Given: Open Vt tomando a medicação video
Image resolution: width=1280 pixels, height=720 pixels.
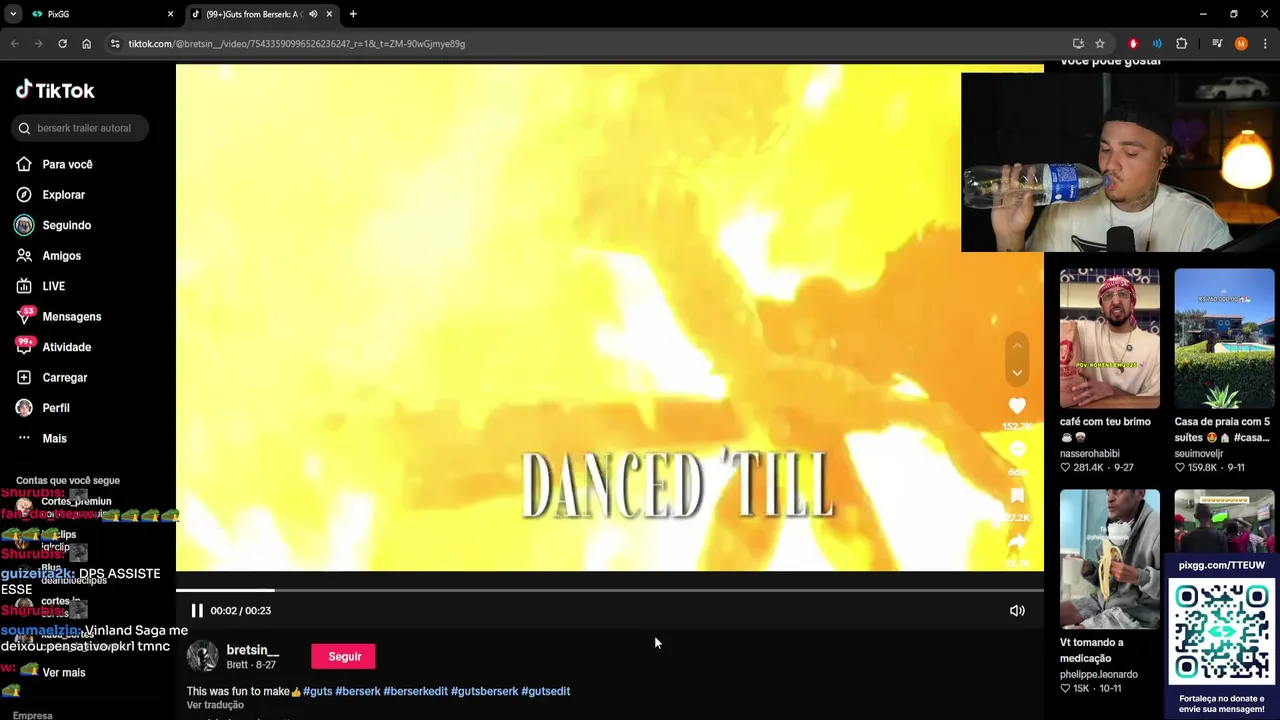Looking at the screenshot, I should 1110,558.
